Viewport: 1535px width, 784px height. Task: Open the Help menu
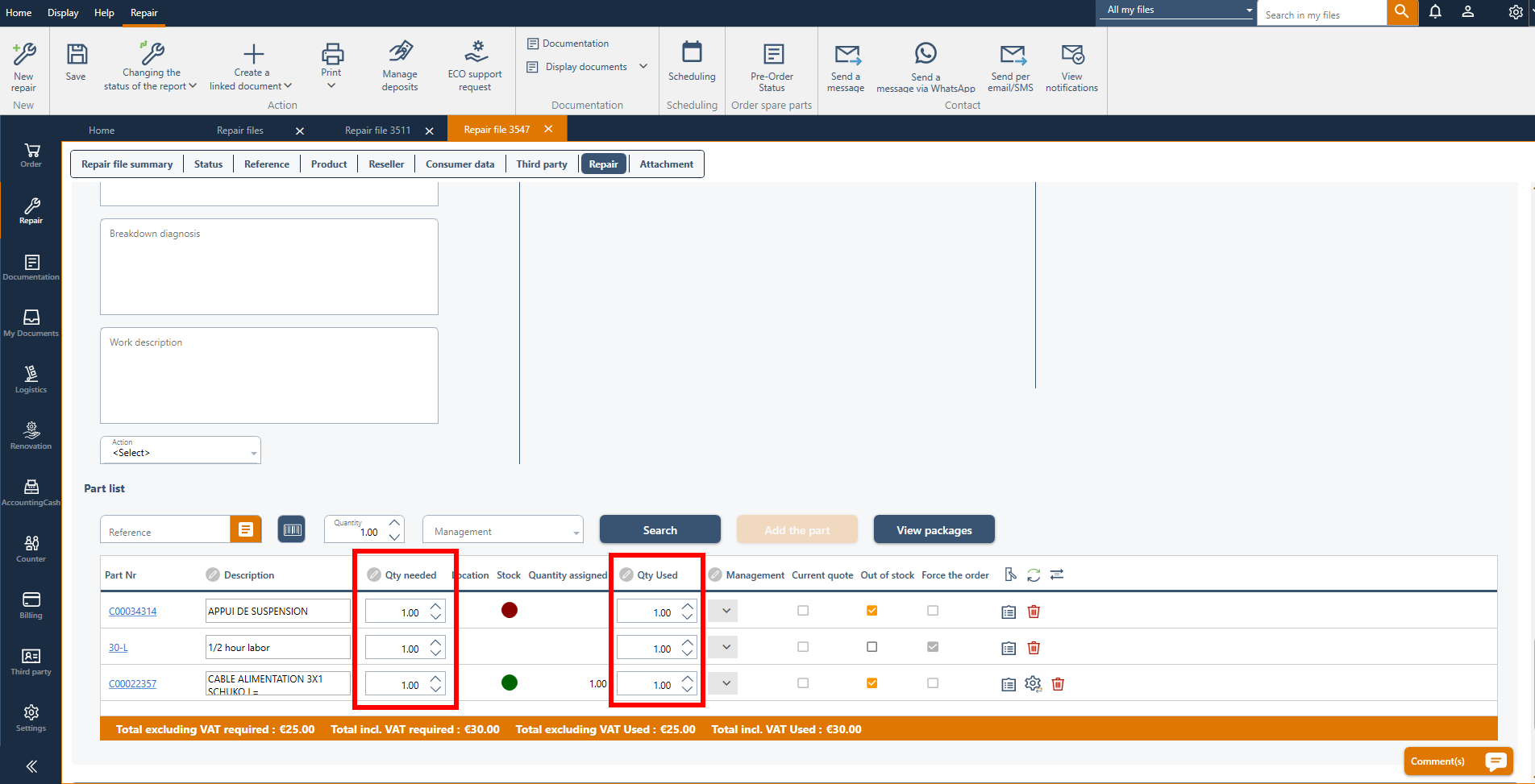[x=104, y=13]
